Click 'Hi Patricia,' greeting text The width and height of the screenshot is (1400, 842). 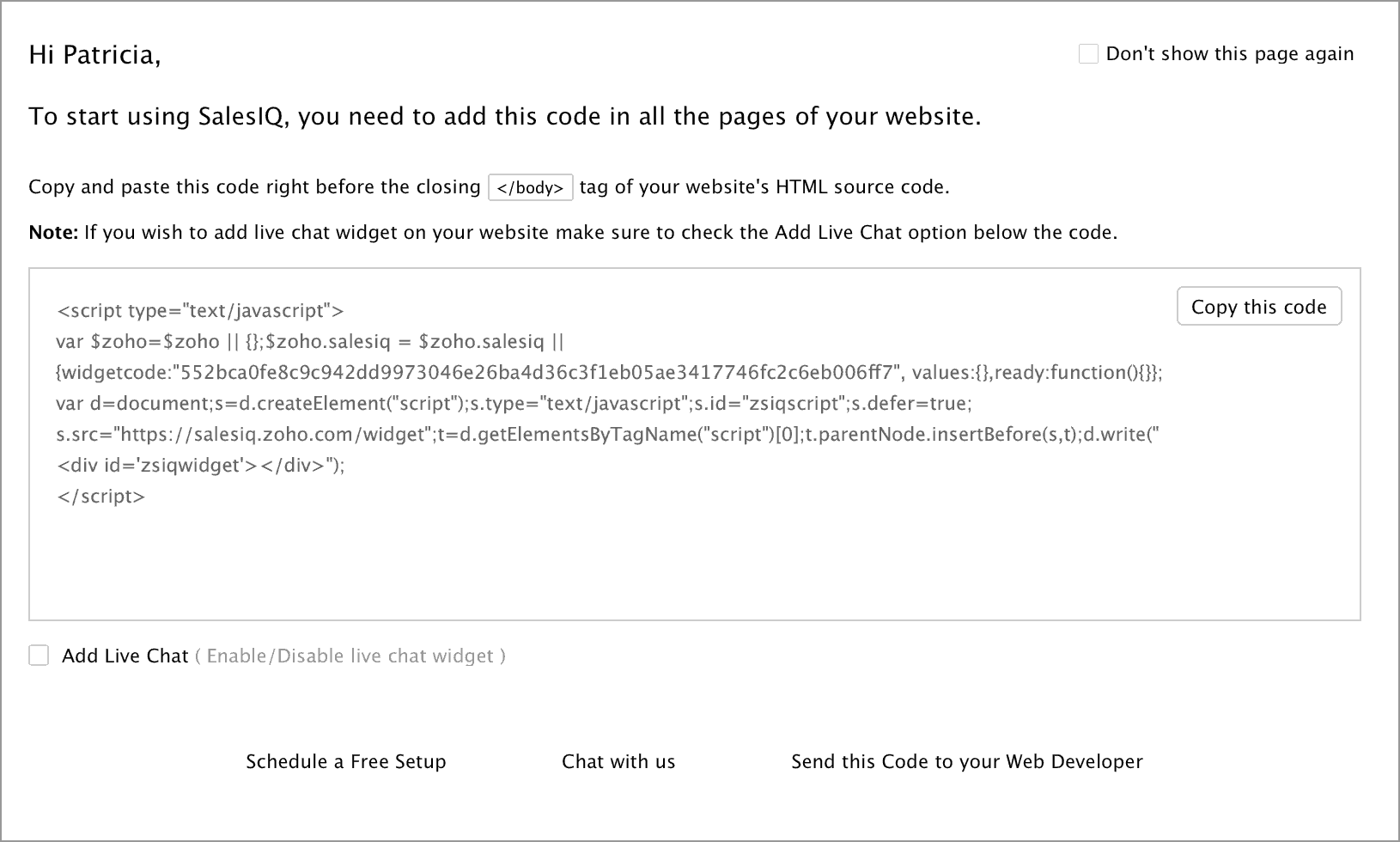tap(94, 54)
